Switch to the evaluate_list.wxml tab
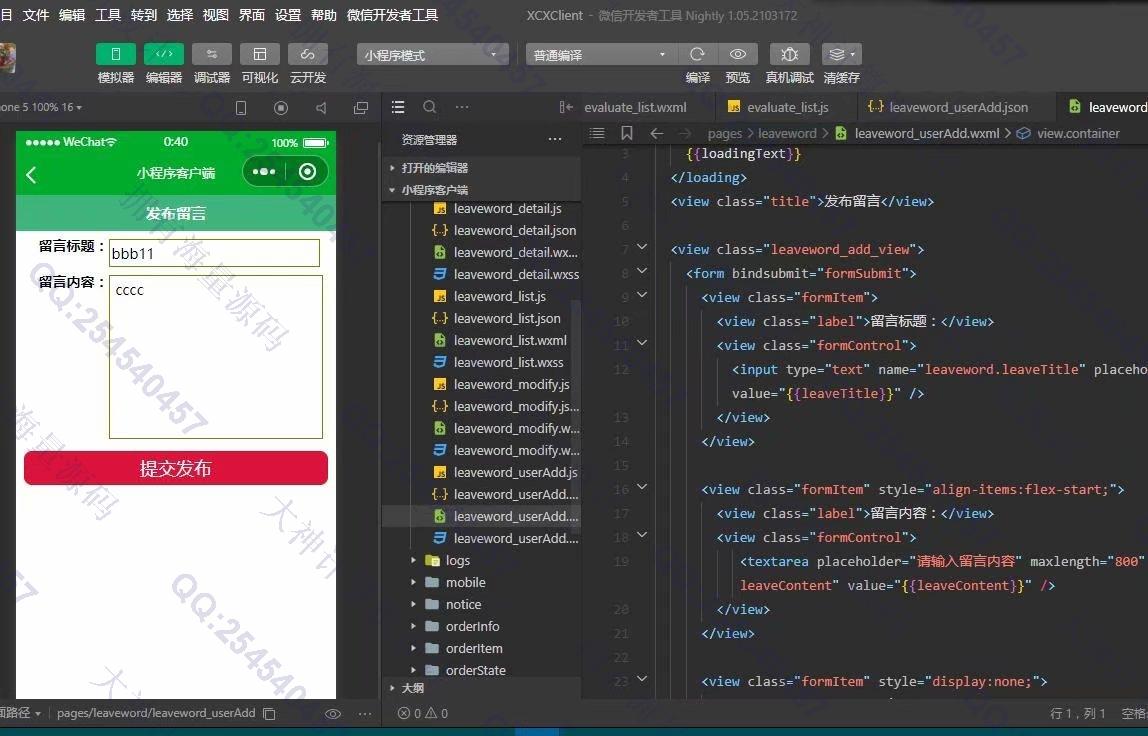1148x736 pixels. 636,108
